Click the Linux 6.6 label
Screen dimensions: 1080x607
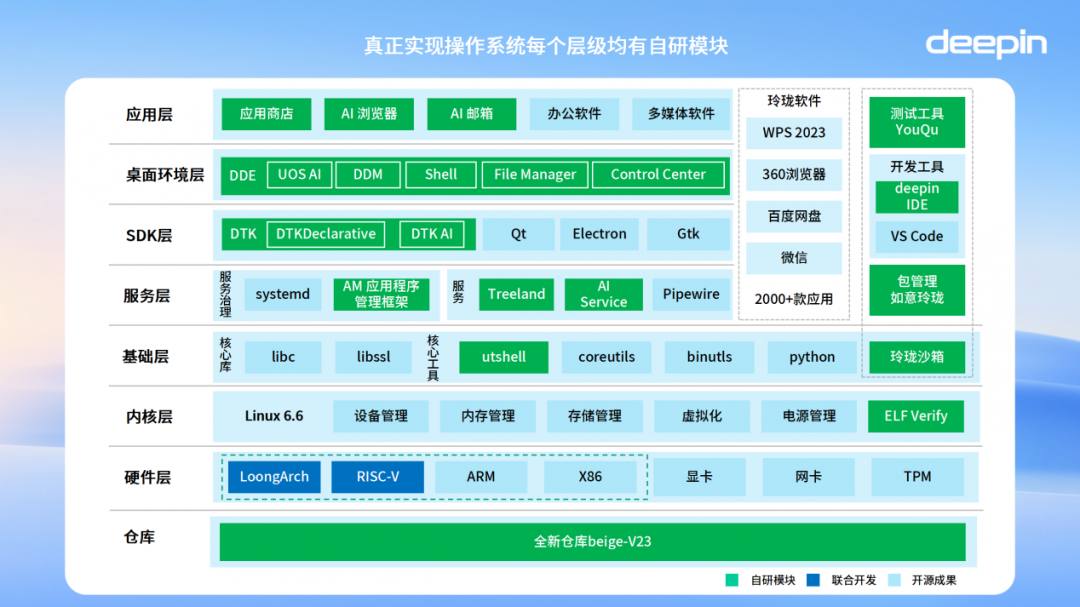click(273, 416)
